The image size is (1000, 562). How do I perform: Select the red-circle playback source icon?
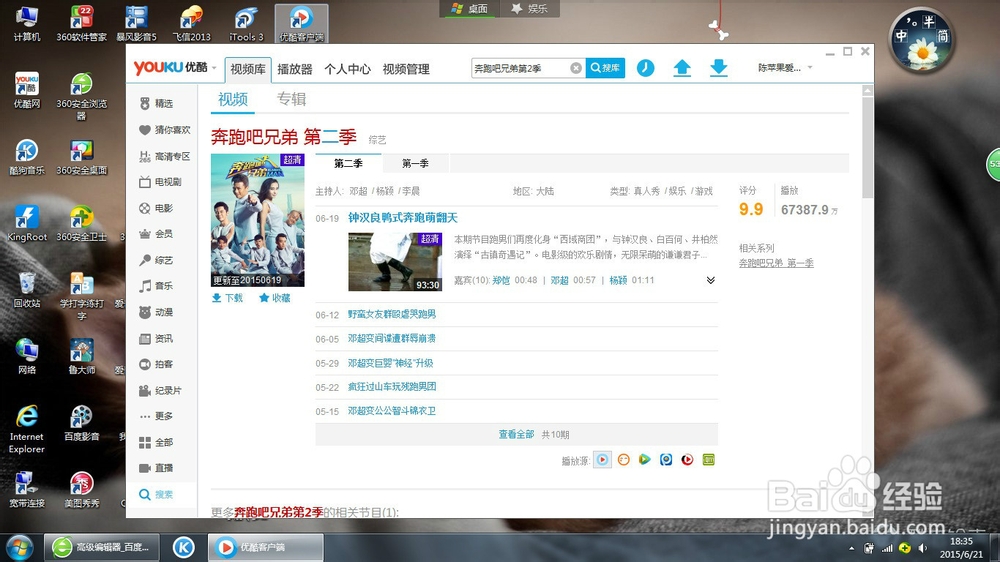687,459
